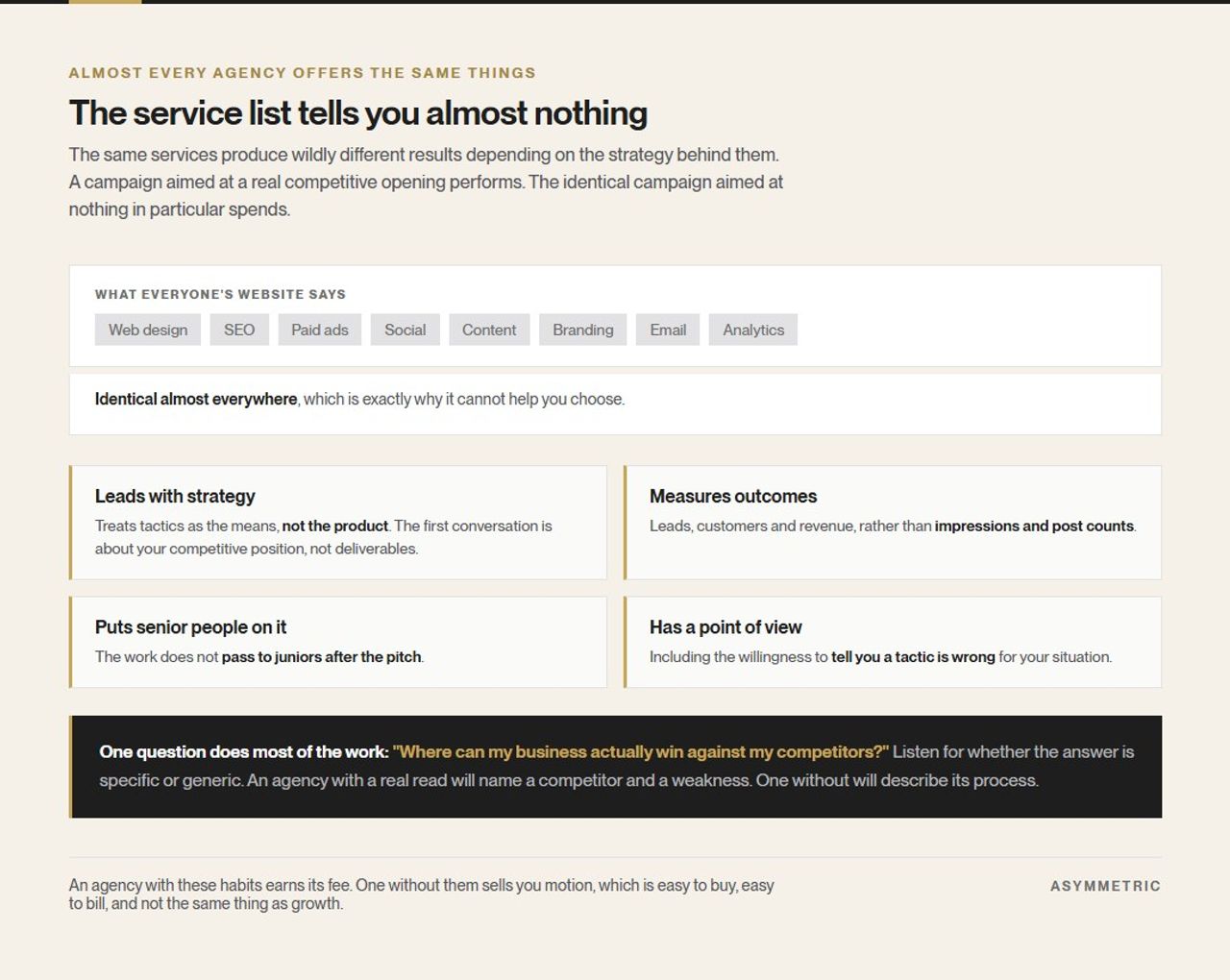Click the 'WHAT EVERYONE'S WEBSITE SAYS' label
The width and height of the screenshot is (1230, 980).
pos(220,294)
